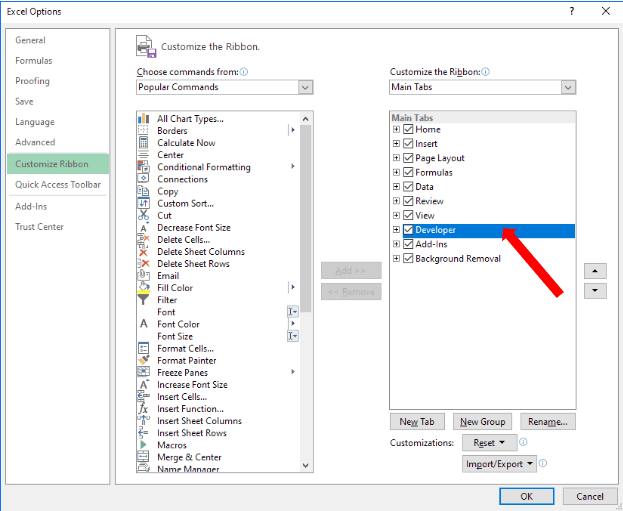This screenshot has height=511, width=623.
Task: Uncheck the Insert tab checkbox
Action: (408, 143)
